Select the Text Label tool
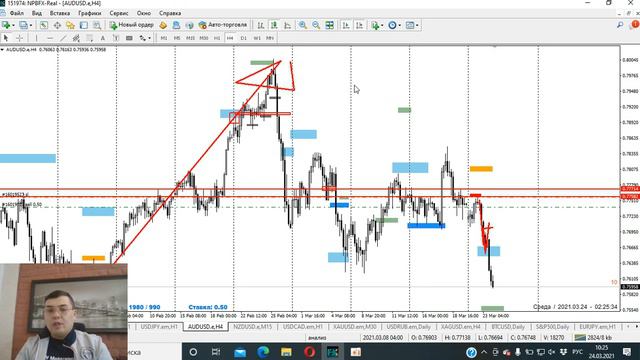Screen dimensions: 640x360 (x=116, y=38)
